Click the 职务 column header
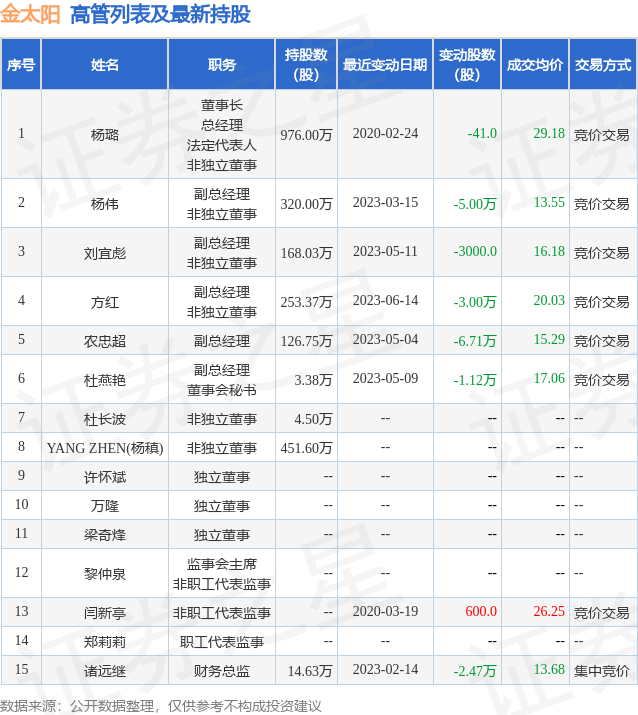This screenshot has height=715, width=638. (x=222, y=64)
